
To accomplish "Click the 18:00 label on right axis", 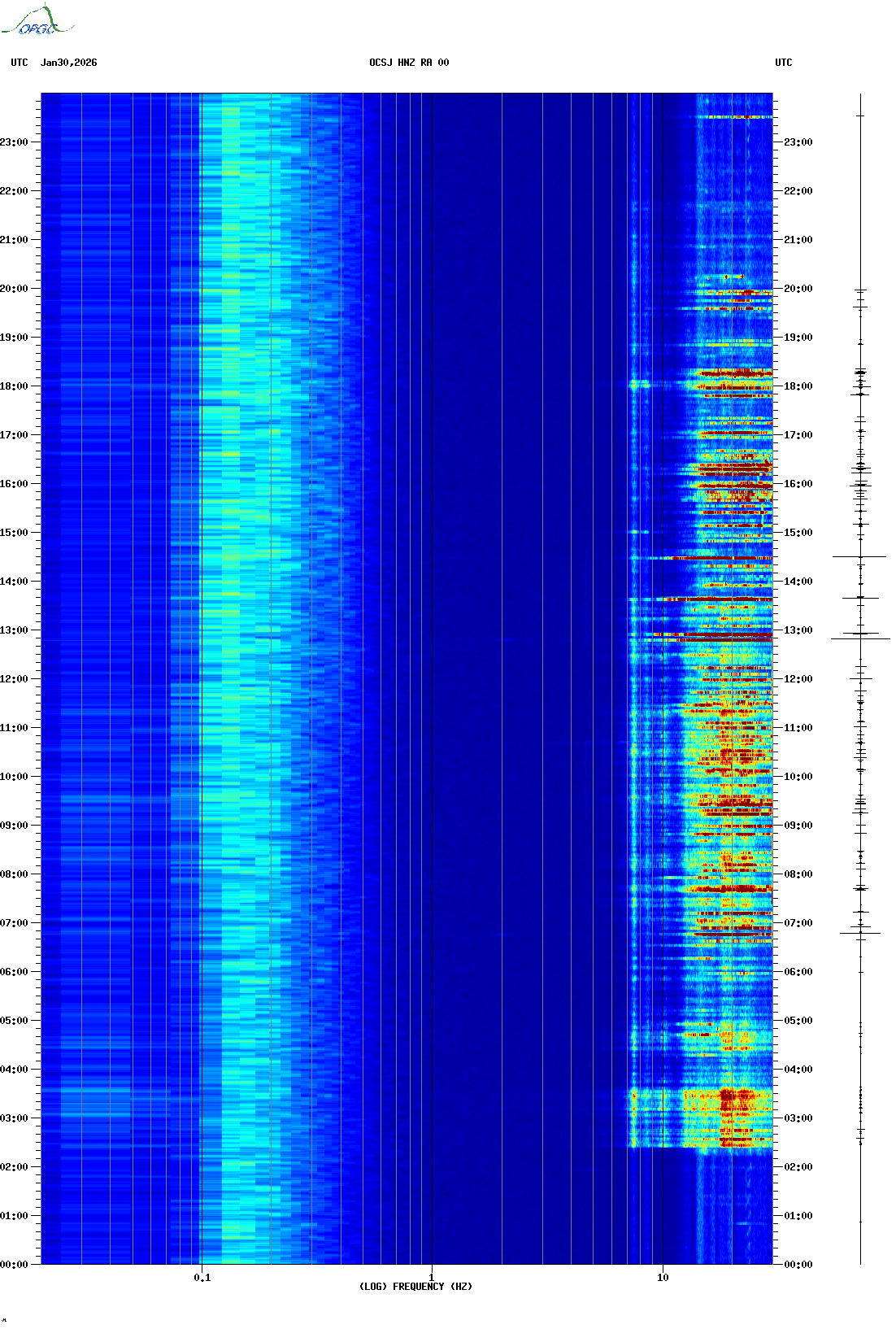I will click(798, 386).
